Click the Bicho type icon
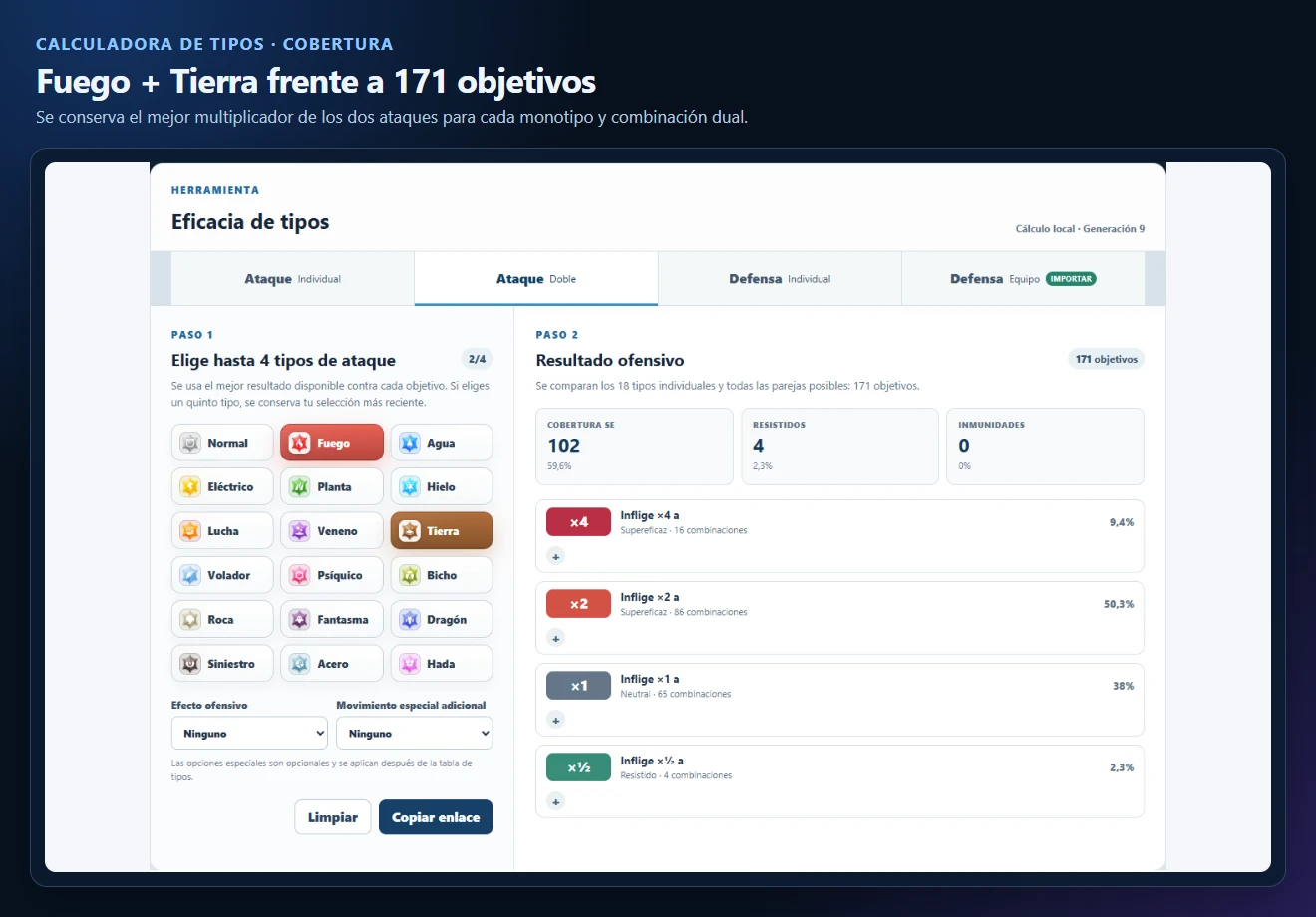 410,575
